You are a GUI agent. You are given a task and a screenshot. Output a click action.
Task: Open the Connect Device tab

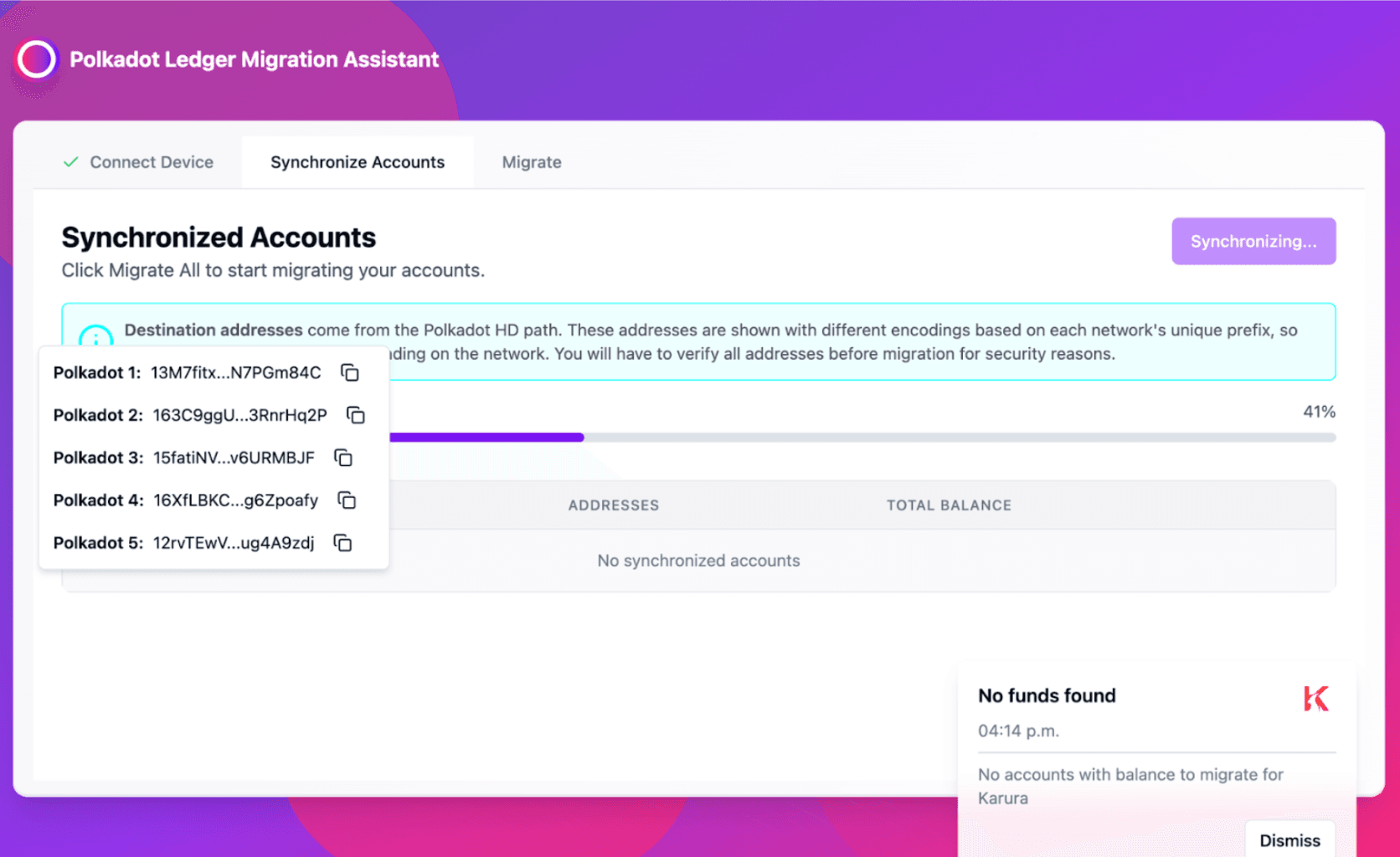coord(152,162)
